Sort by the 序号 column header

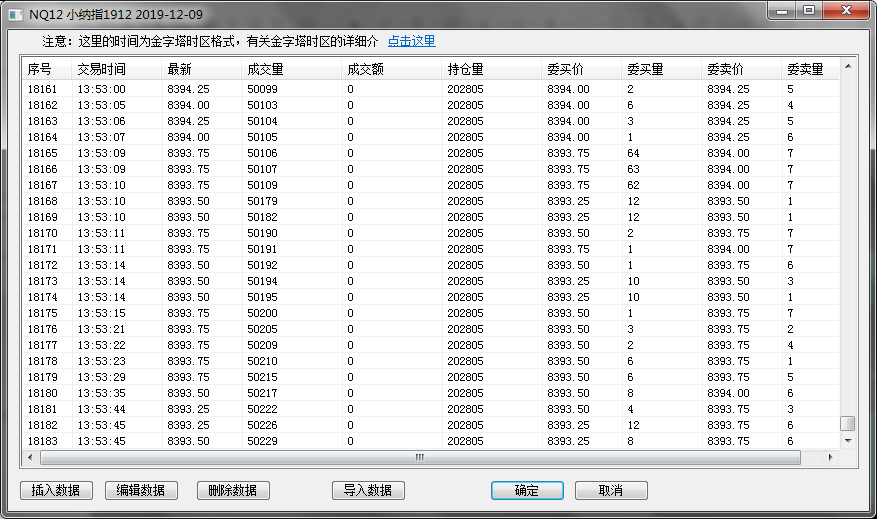[x=47, y=69]
